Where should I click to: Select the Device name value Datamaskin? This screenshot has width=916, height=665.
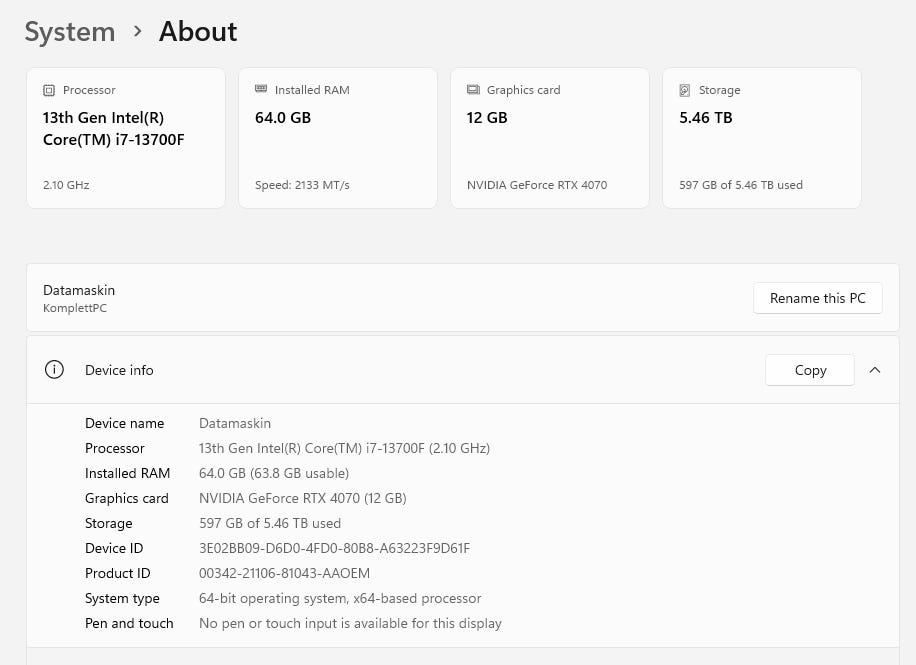click(235, 423)
